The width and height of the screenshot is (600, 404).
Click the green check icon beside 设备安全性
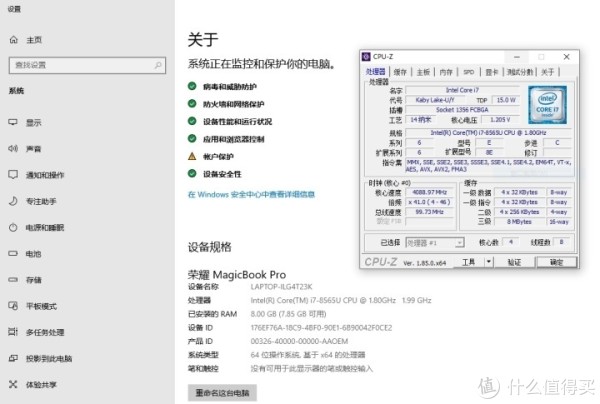(x=192, y=174)
